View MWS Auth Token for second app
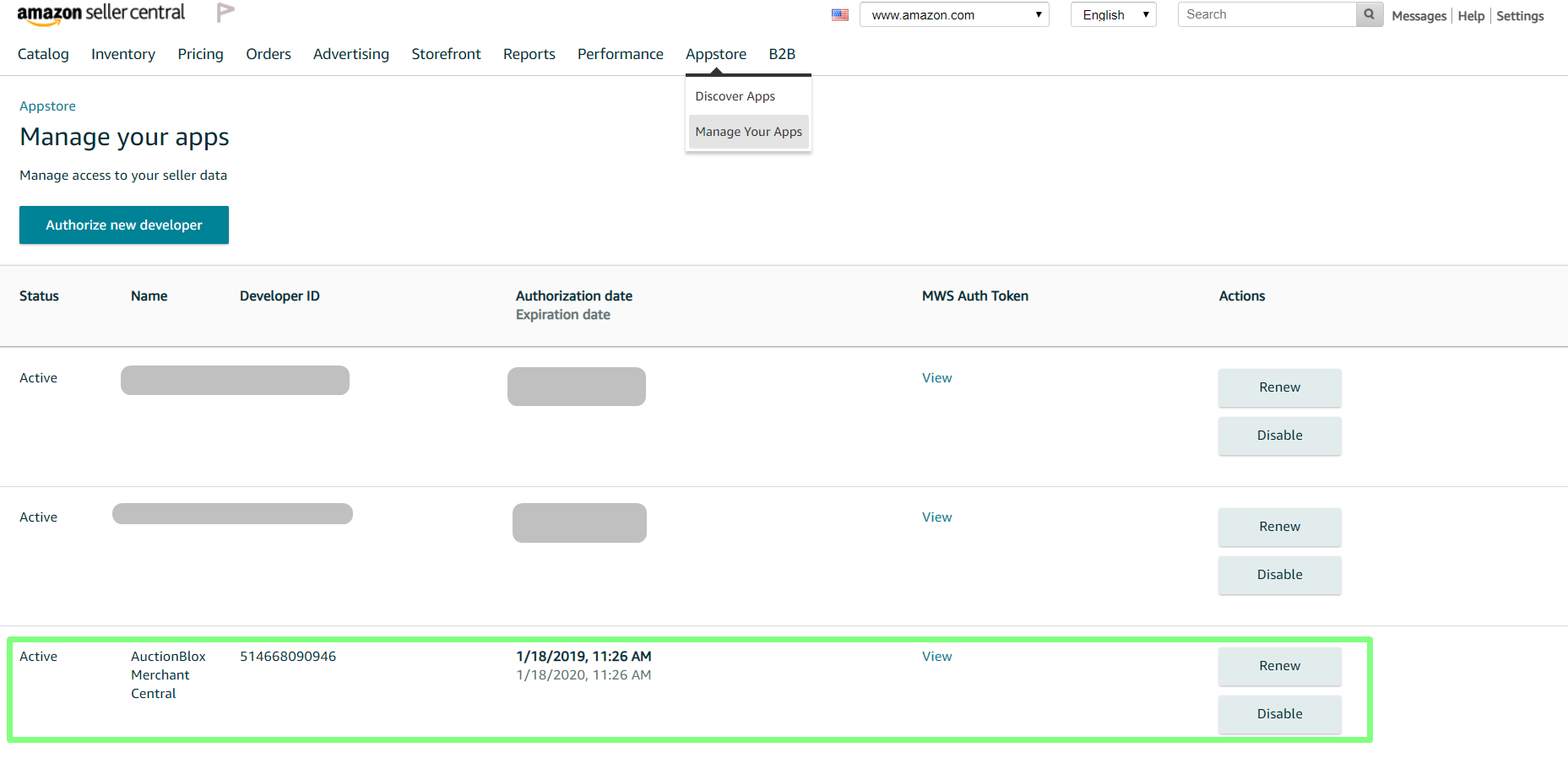The width and height of the screenshot is (1568, 758). pos(937,517)
